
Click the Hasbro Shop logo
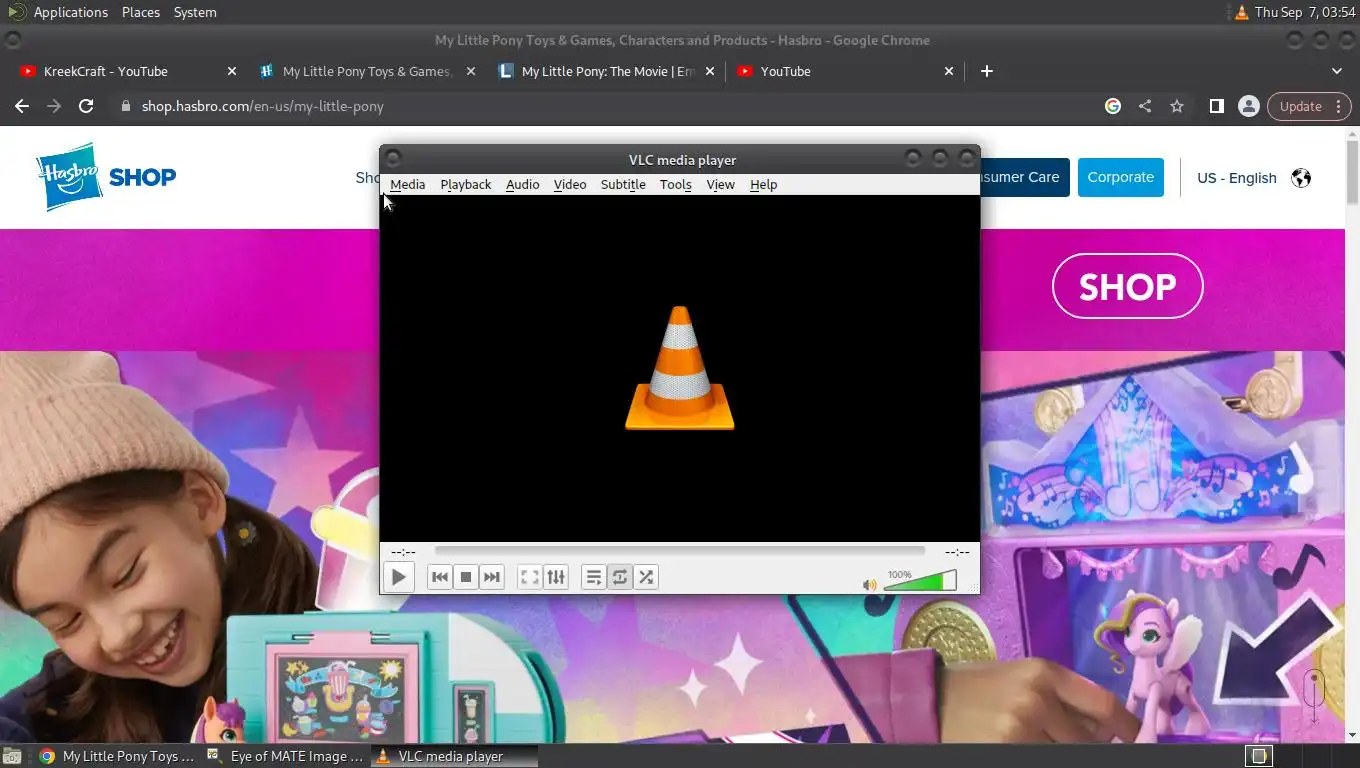[x=106, y=177]
